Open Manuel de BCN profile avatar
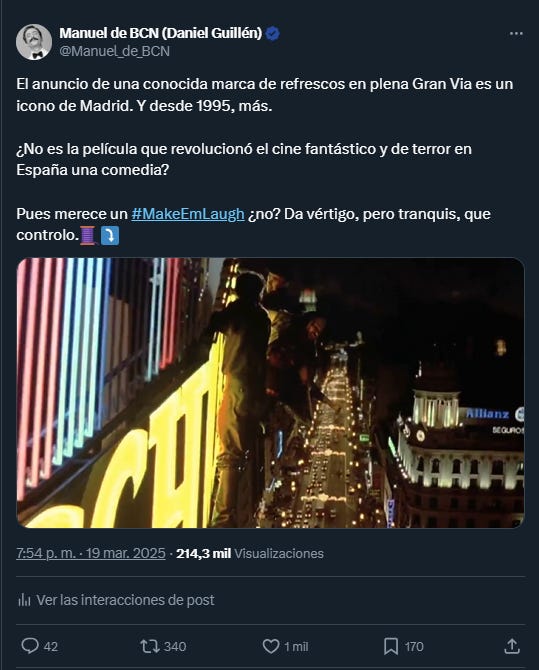 (34, 42)
